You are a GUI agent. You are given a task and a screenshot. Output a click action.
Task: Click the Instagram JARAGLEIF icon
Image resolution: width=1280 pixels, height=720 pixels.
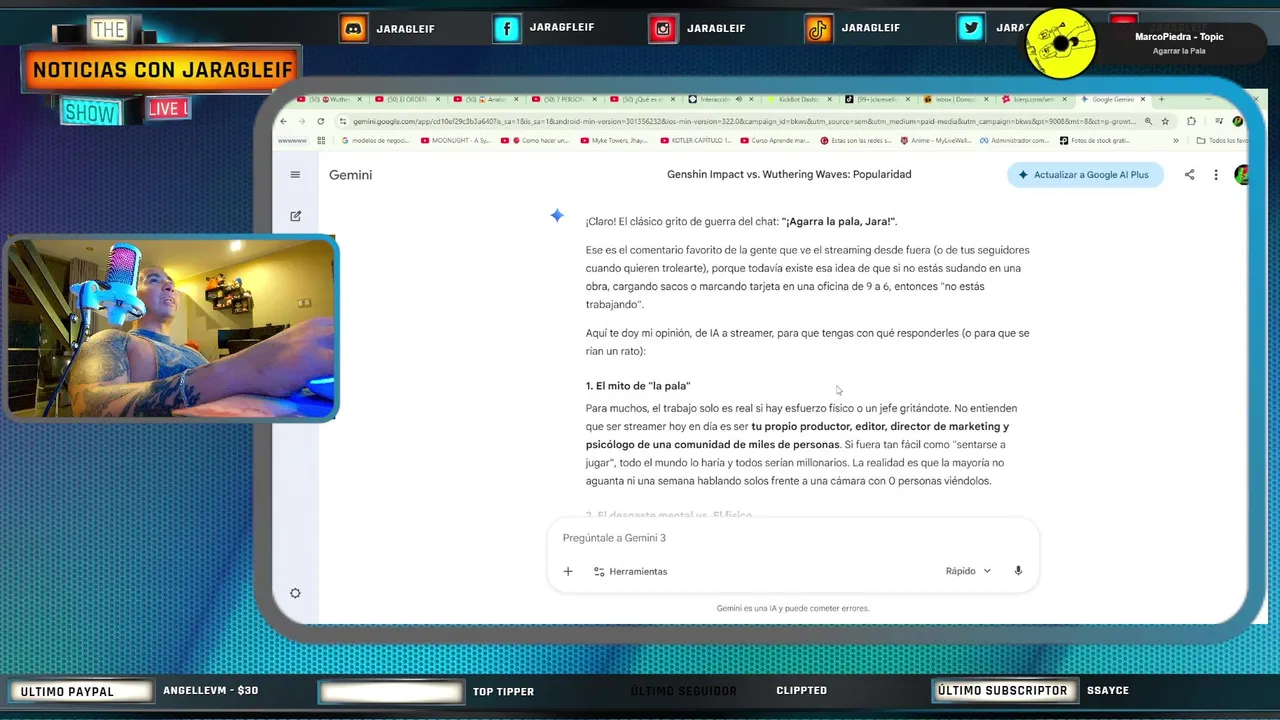(x=662, y=29)
